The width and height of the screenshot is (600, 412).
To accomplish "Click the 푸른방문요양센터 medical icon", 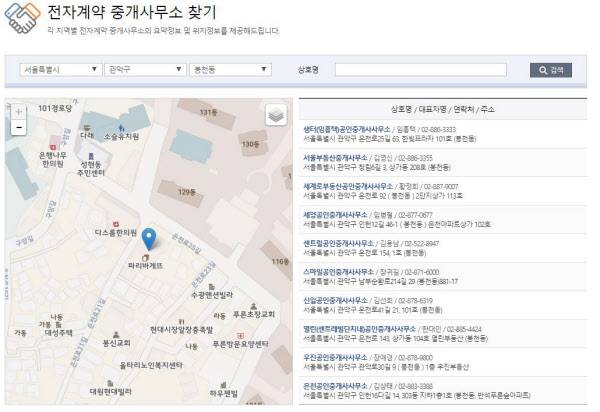I will pos(240,335).
